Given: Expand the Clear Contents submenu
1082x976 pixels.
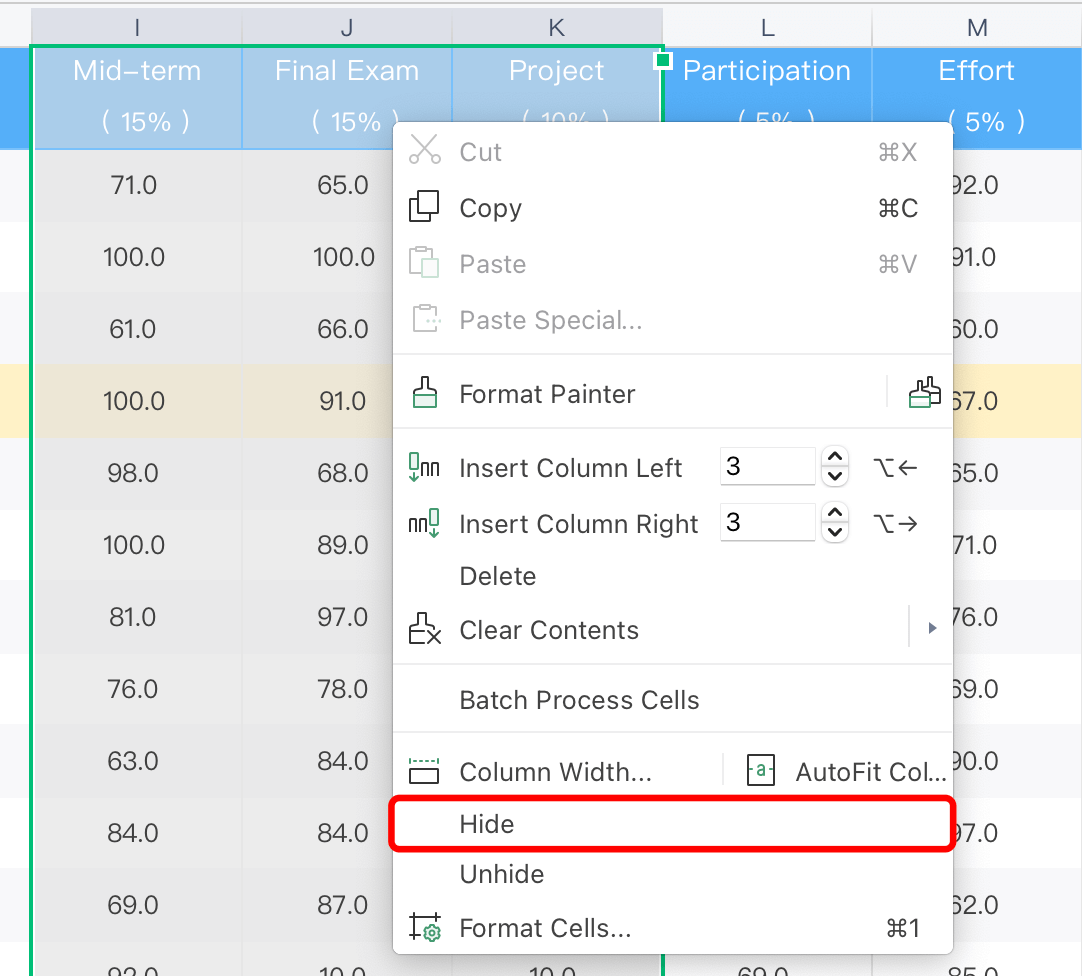Looking at the screenshot, I should click(932, 629).
